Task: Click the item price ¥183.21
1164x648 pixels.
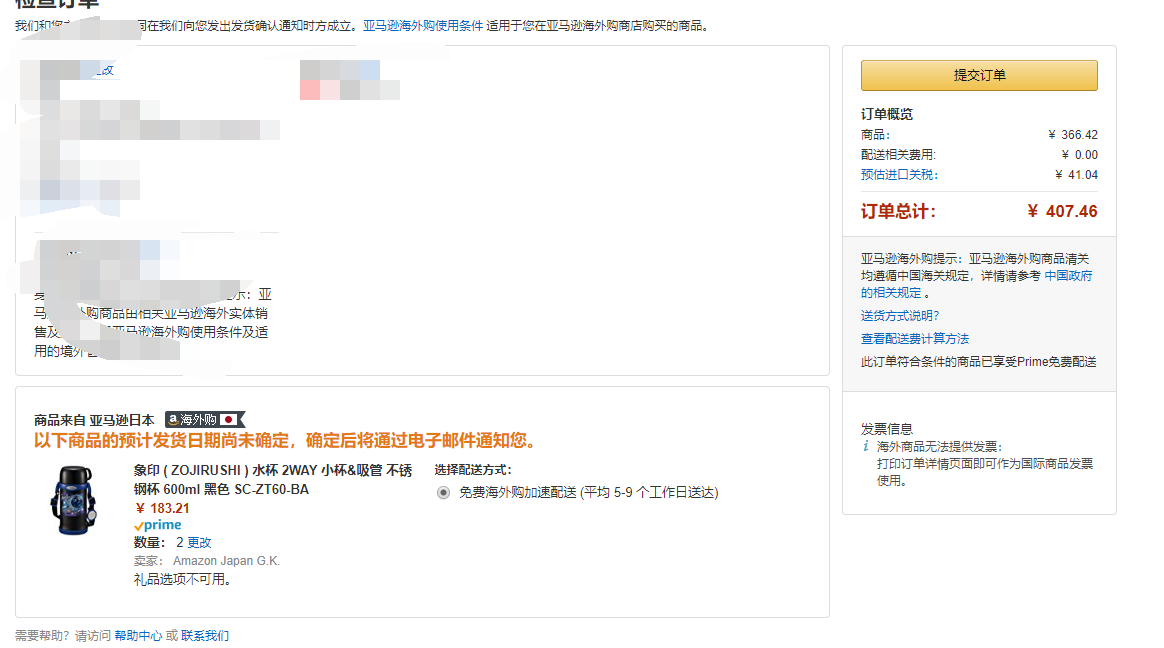Action: click(x=162, y=508)
